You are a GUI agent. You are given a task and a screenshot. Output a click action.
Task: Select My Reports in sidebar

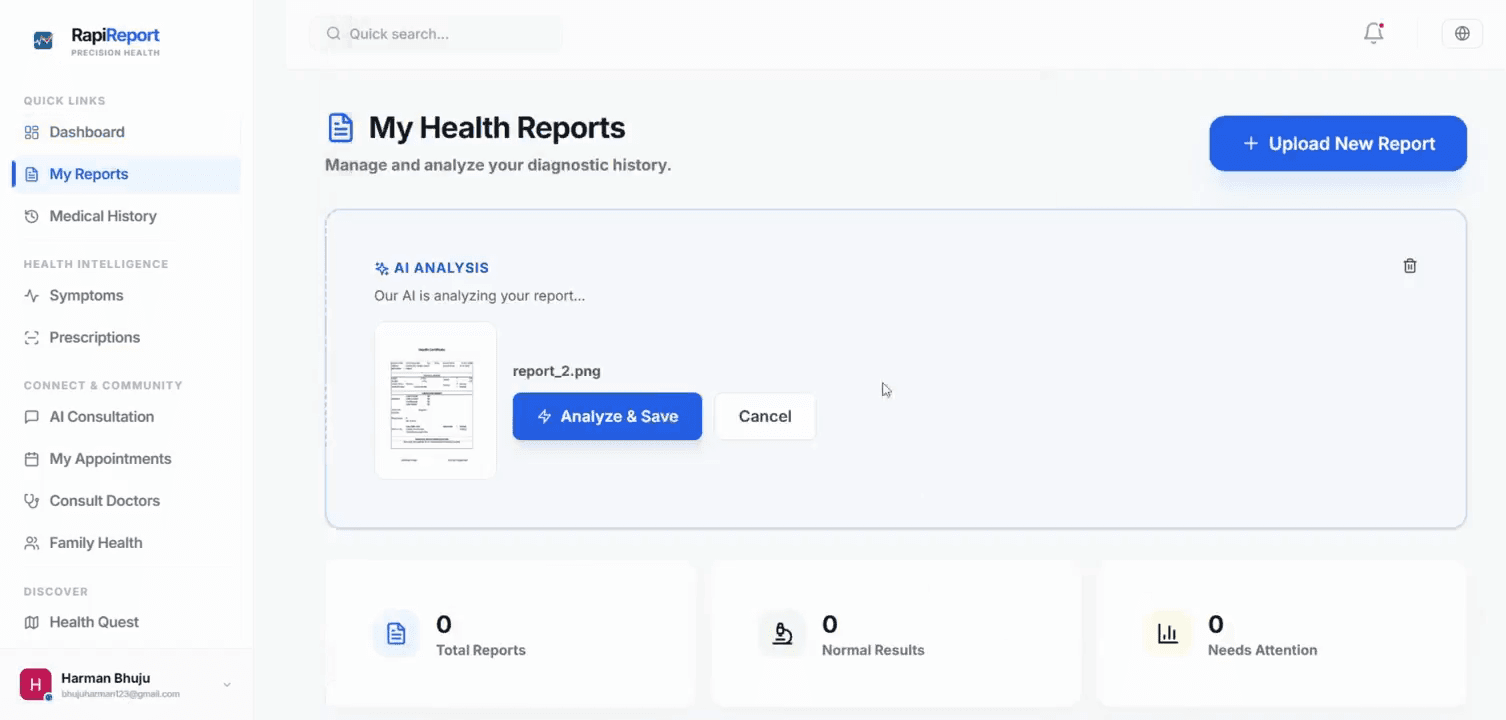(126, 174)
